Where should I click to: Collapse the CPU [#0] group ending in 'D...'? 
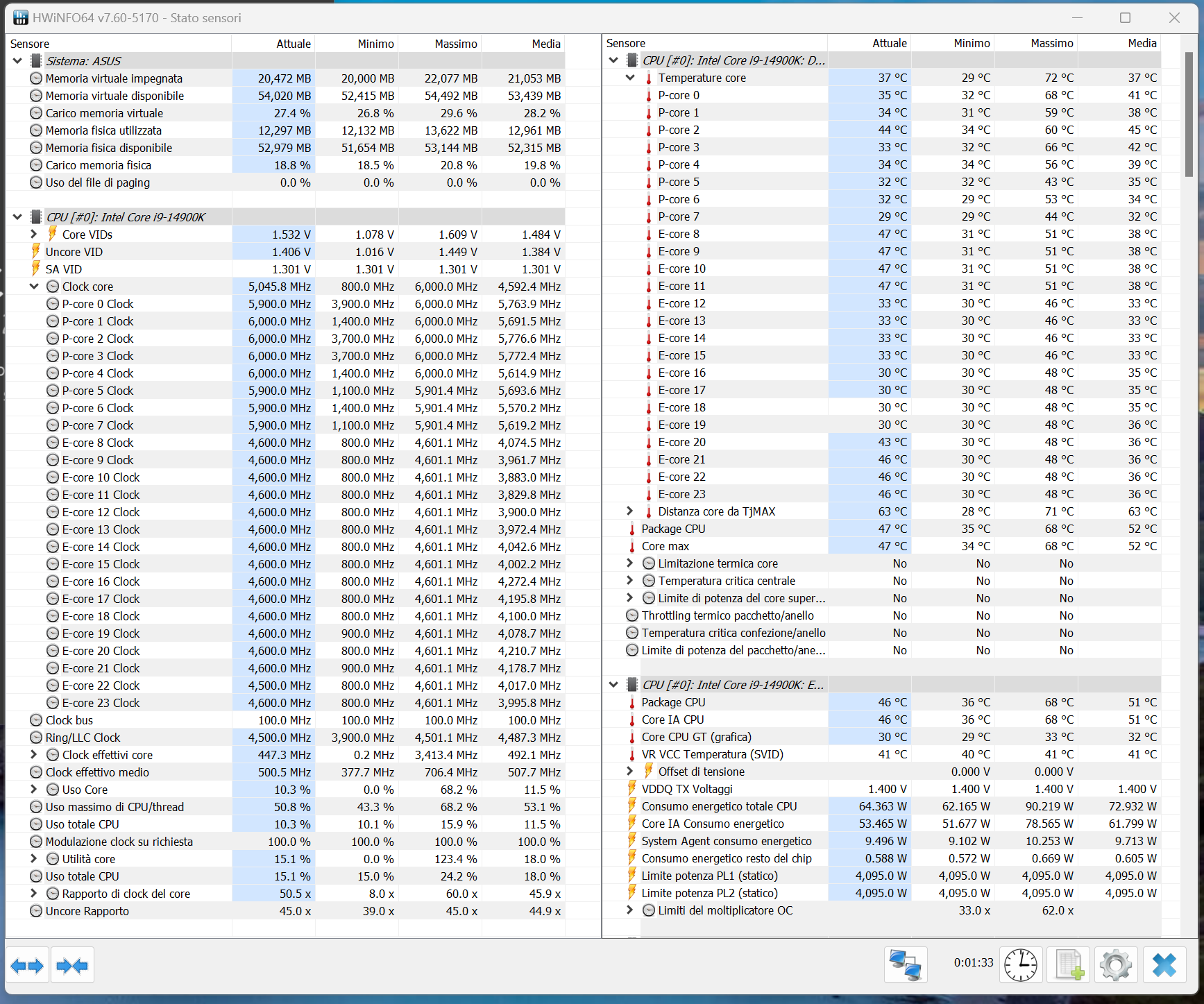[613, 60]
